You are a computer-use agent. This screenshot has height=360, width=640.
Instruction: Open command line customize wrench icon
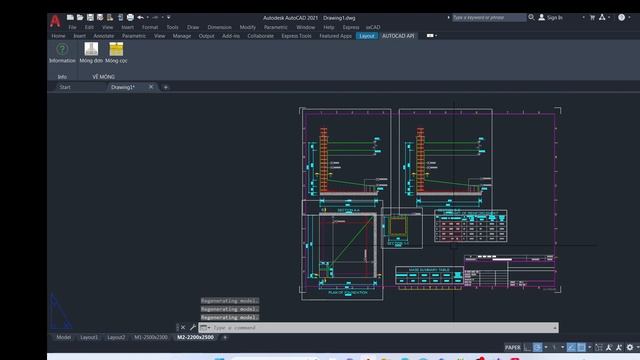point(193,327)
